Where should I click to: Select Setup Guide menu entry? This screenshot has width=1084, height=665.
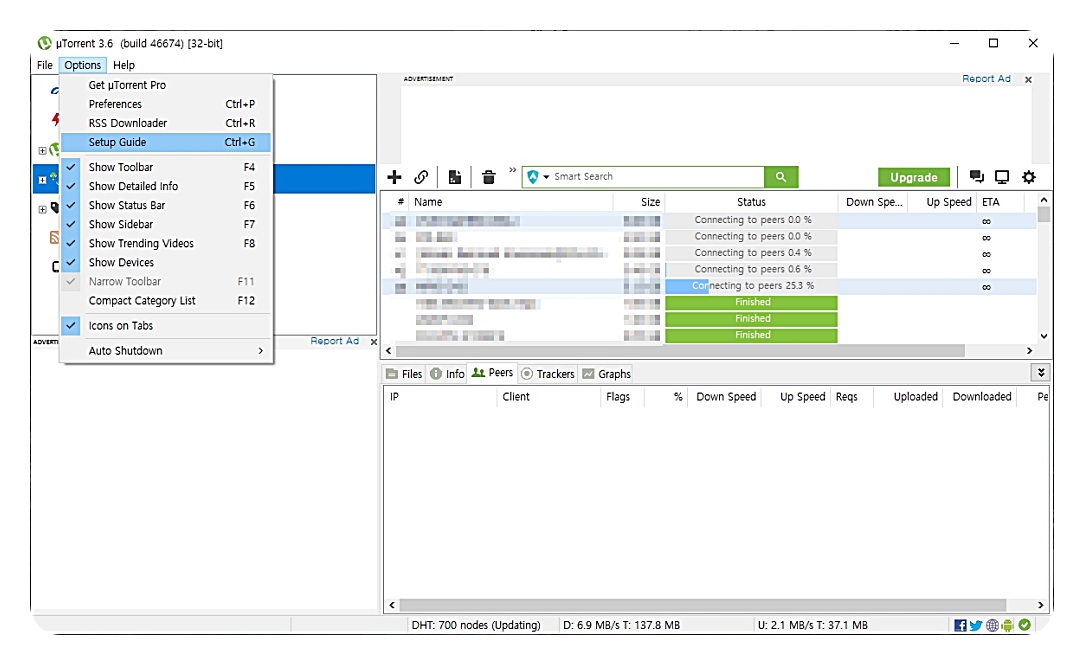click(166, 142)
